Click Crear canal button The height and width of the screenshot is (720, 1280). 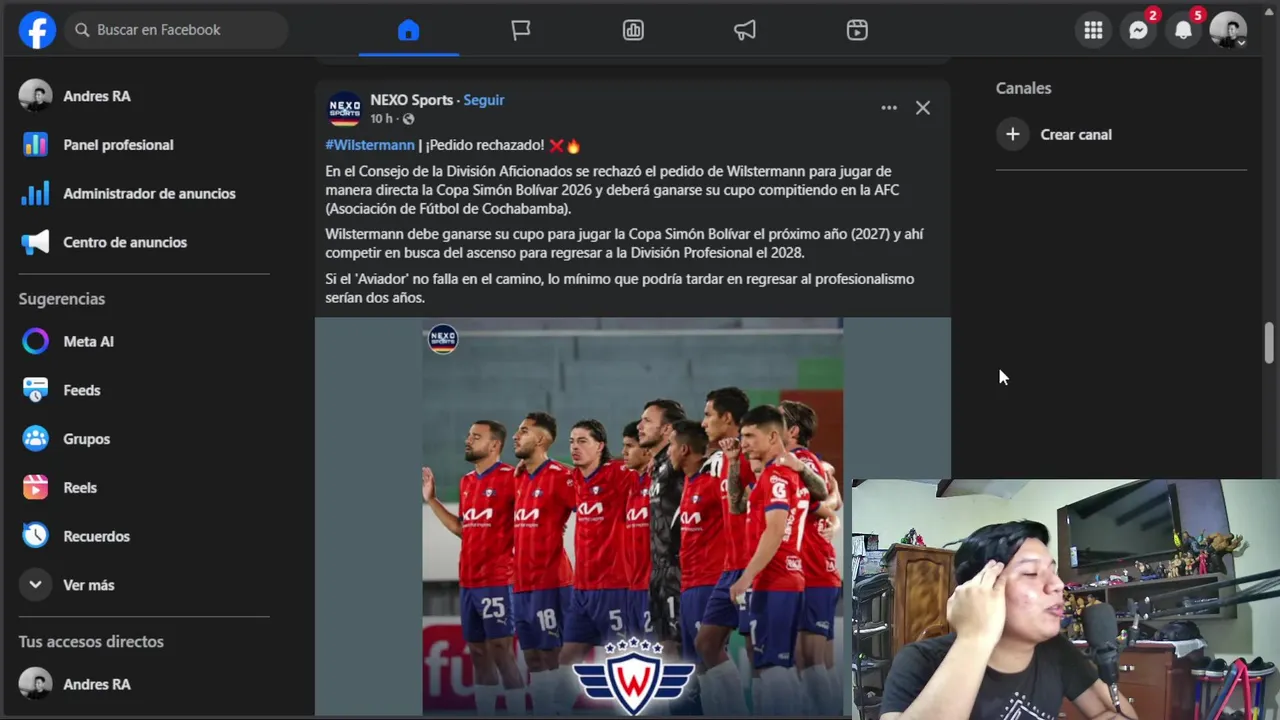(1122, 135)
